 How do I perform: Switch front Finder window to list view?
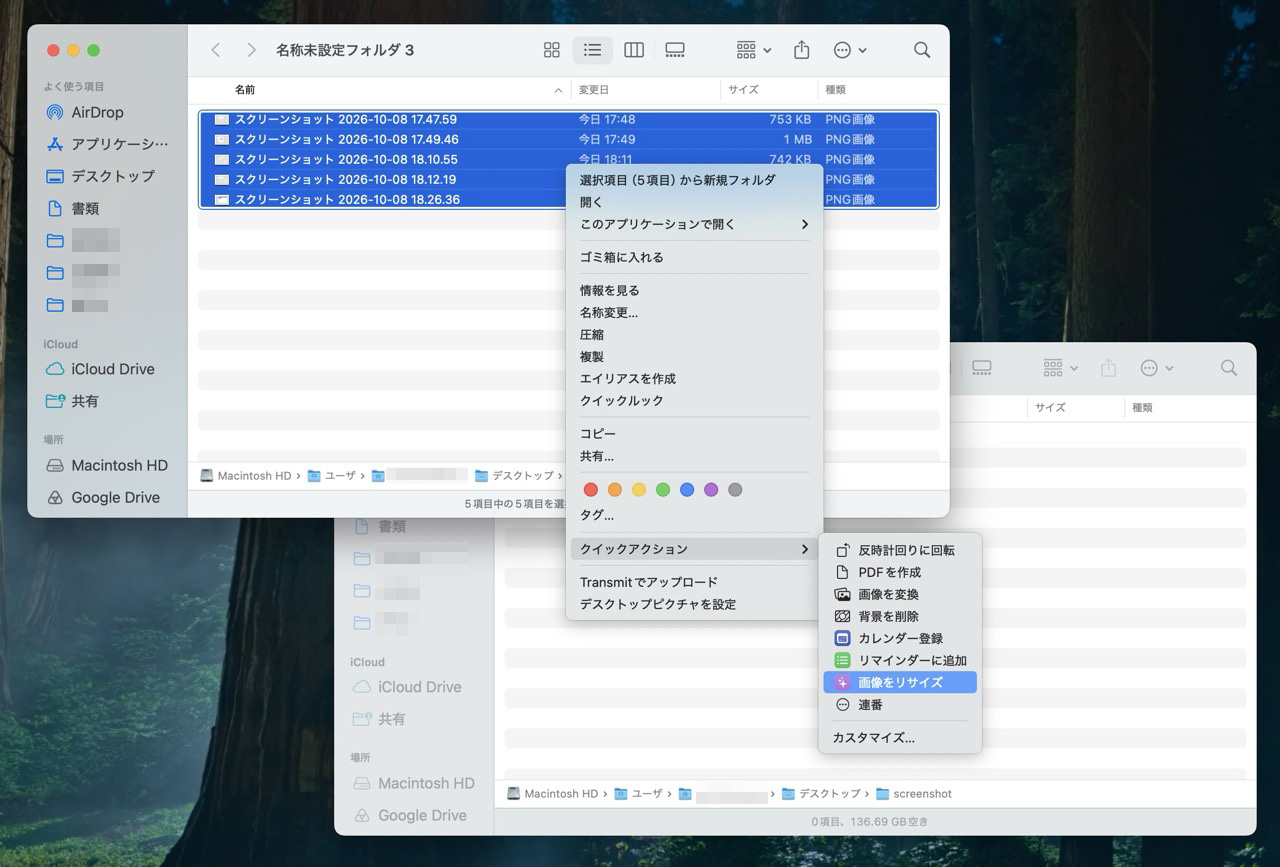click(593, 50)
